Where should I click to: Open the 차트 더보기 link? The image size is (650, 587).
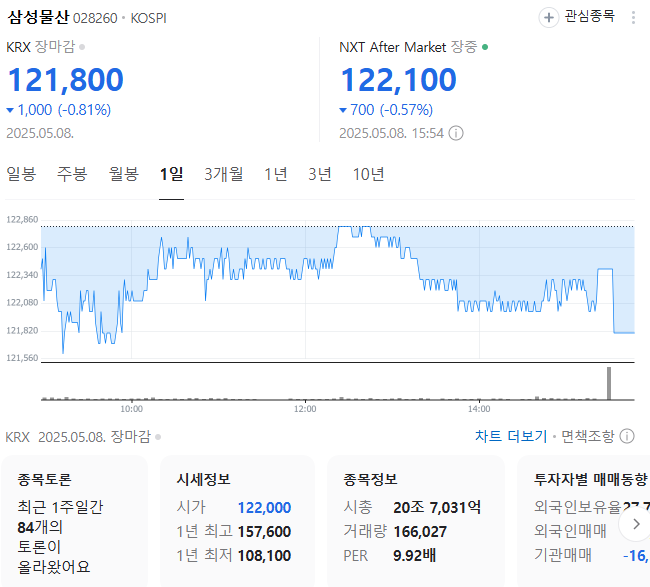coord(511,436)
